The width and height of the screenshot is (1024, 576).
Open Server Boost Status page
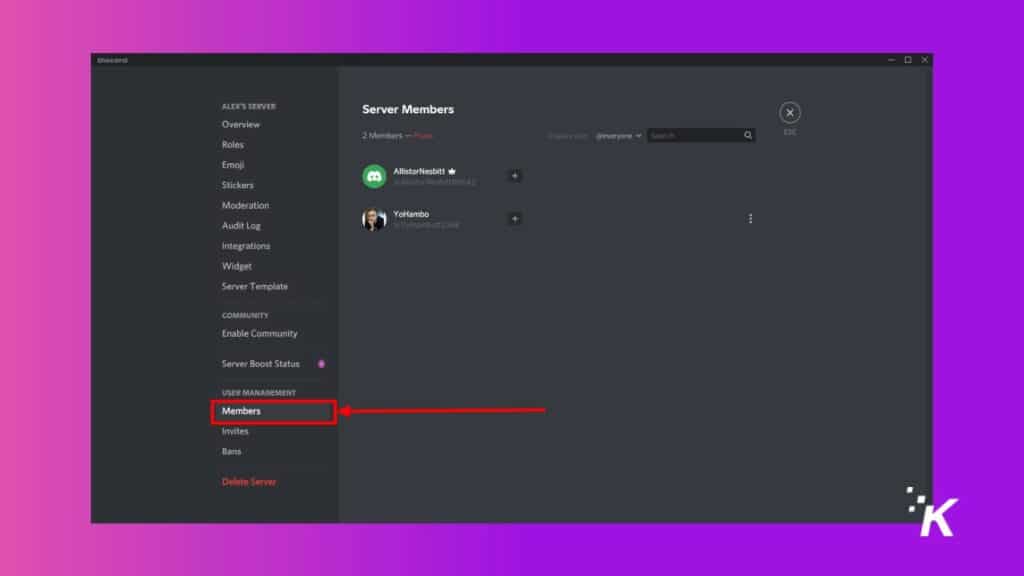click(261, 364)
